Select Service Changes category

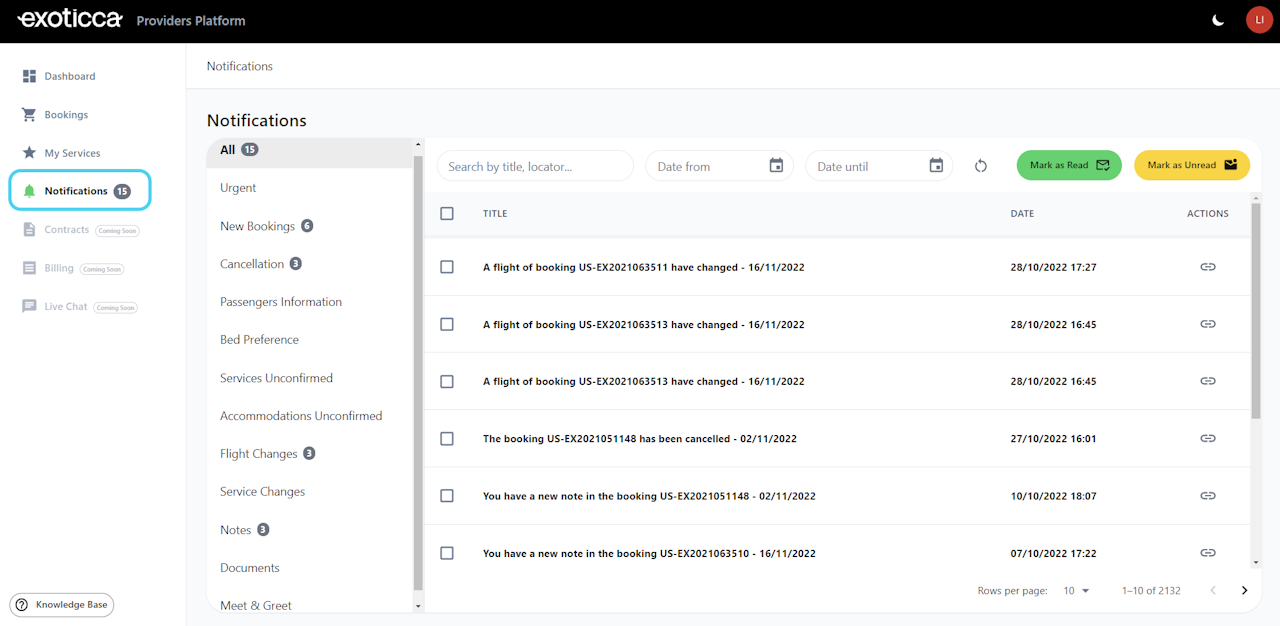pyautogui.click(x=310, y=492)
